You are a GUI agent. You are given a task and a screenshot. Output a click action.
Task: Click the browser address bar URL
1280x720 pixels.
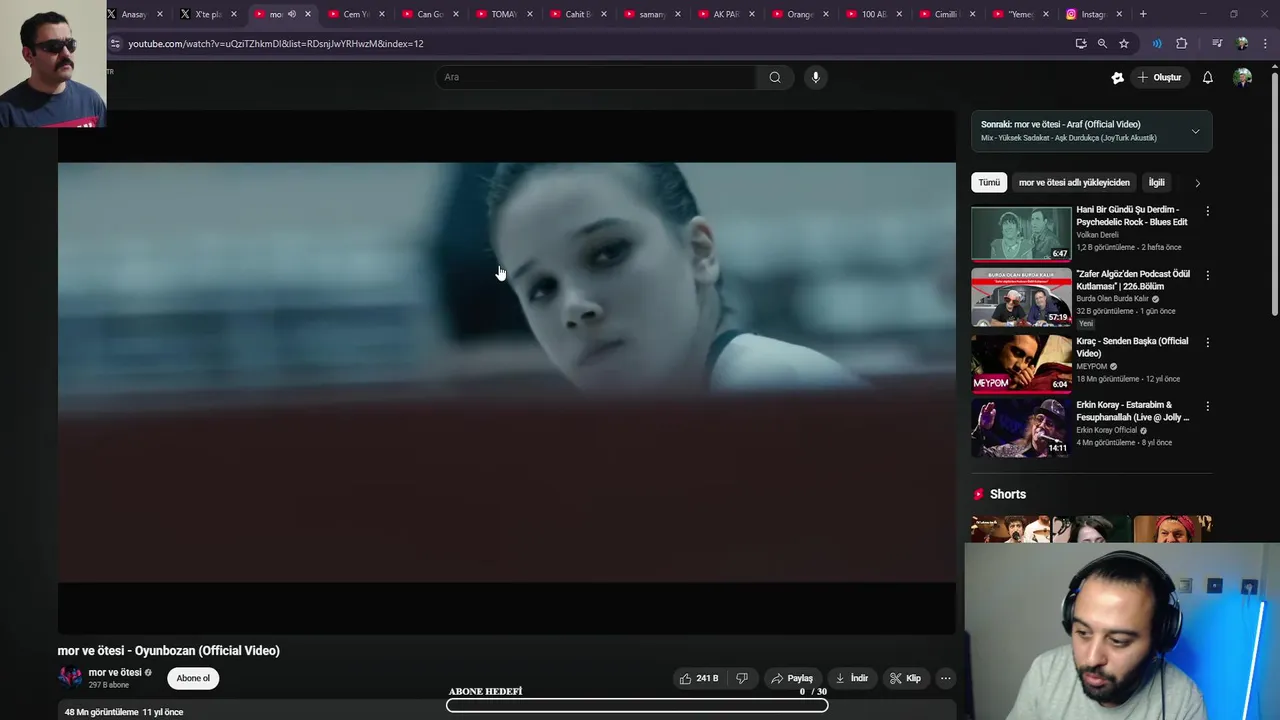[275, 44]
